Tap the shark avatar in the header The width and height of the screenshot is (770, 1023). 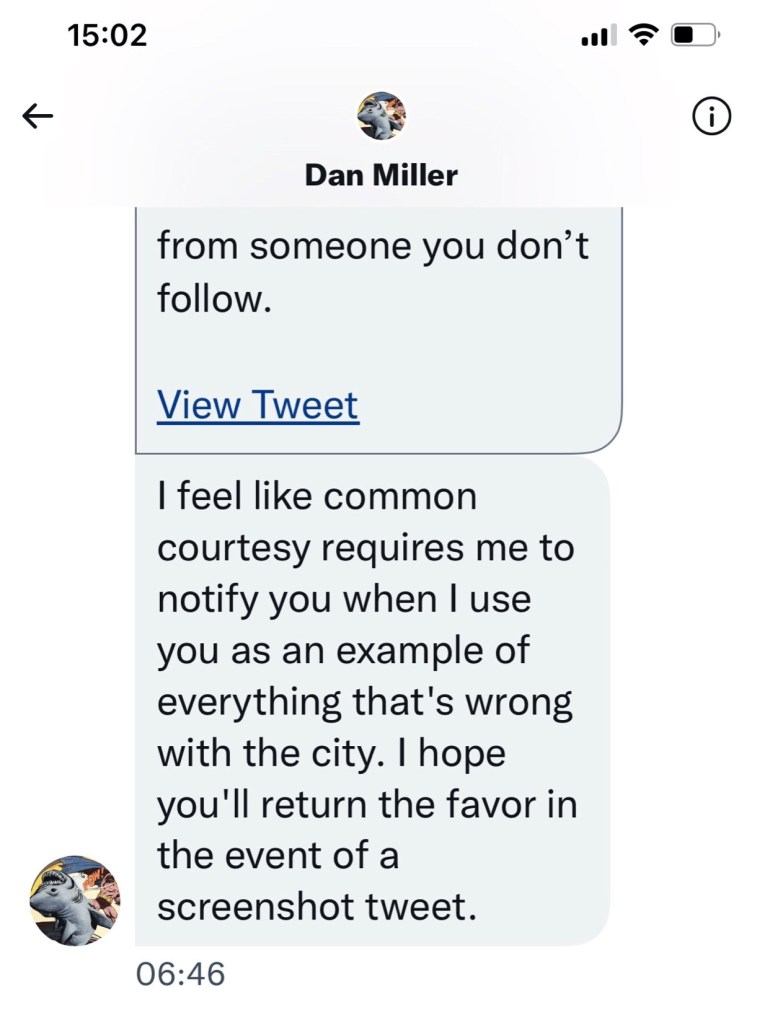381,116
